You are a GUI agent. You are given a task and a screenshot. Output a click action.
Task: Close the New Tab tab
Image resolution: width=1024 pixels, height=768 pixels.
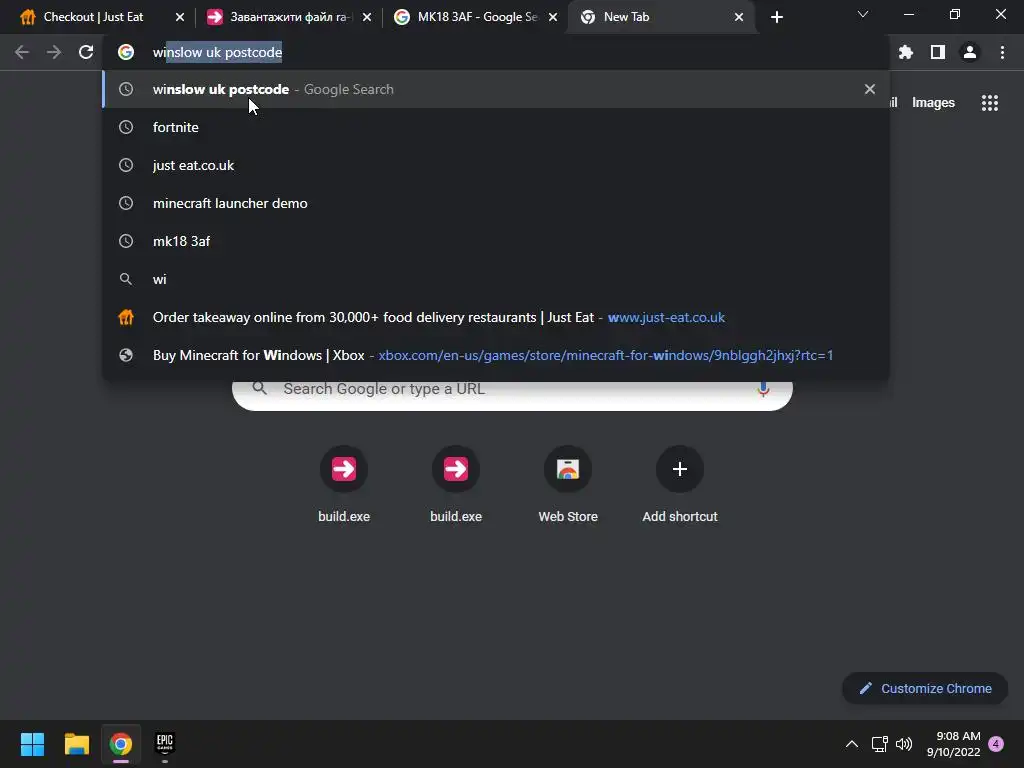click(739, 17)
